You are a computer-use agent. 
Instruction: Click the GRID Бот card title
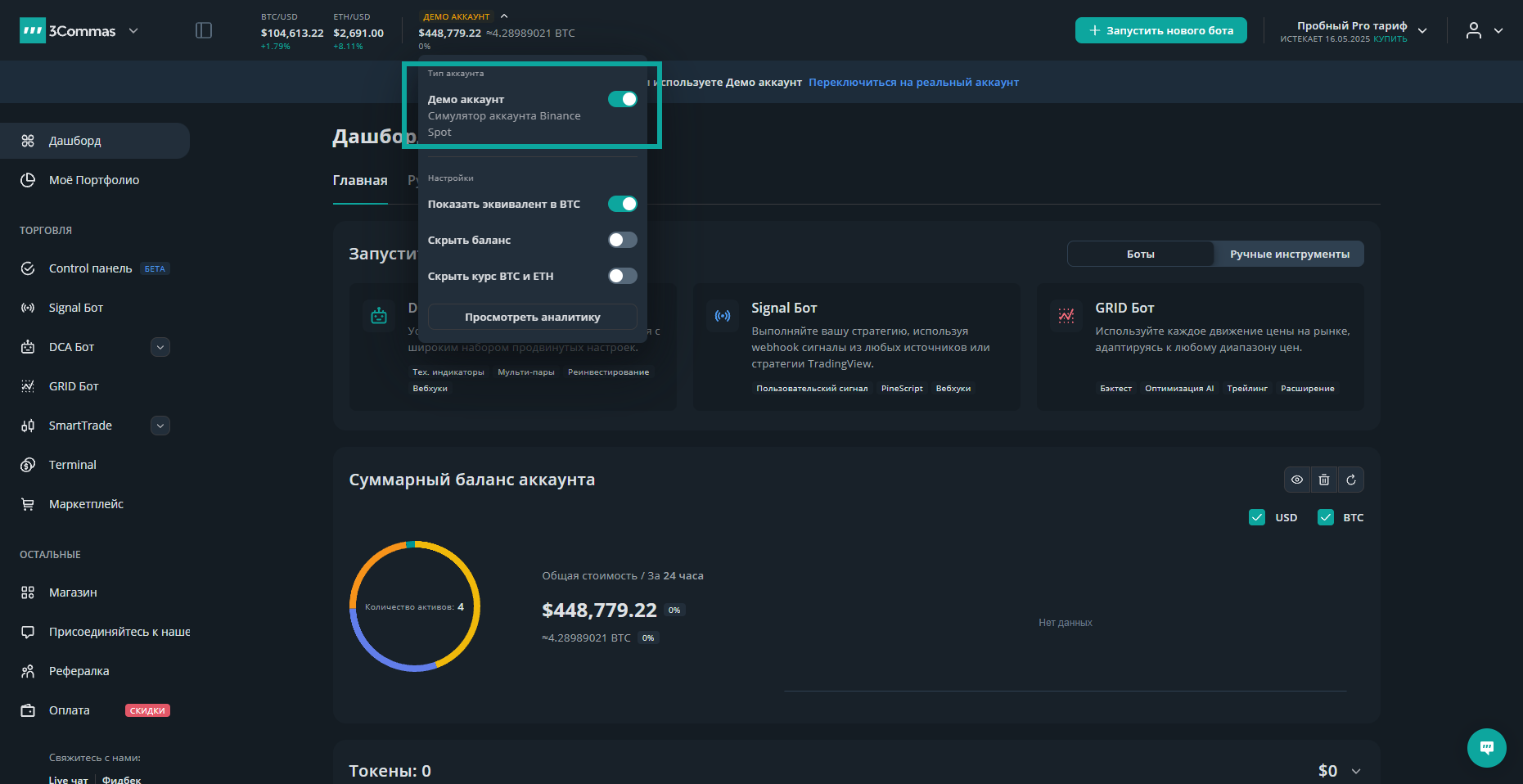coord(1124,308)
